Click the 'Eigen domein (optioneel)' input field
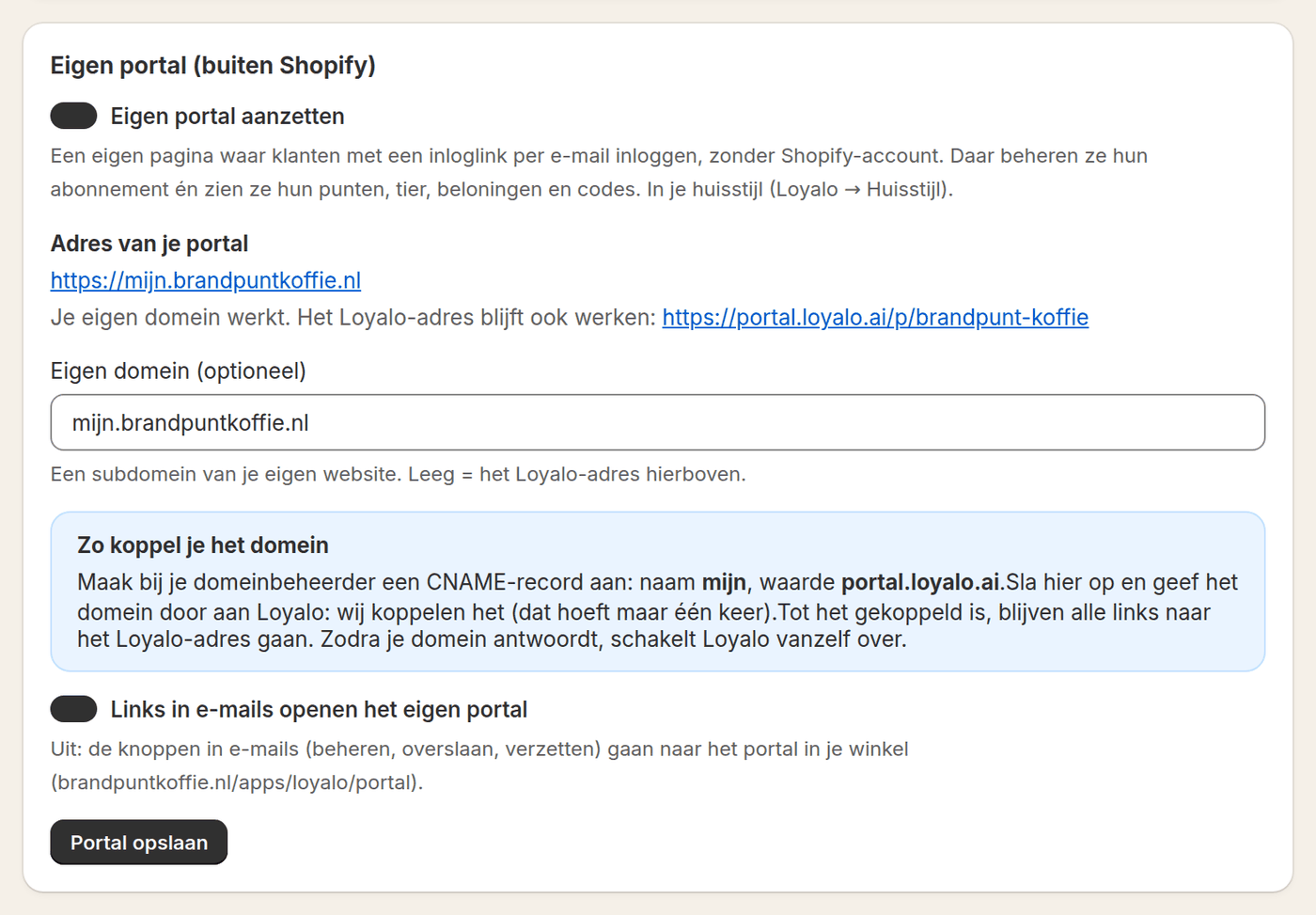 click(658, 422)
